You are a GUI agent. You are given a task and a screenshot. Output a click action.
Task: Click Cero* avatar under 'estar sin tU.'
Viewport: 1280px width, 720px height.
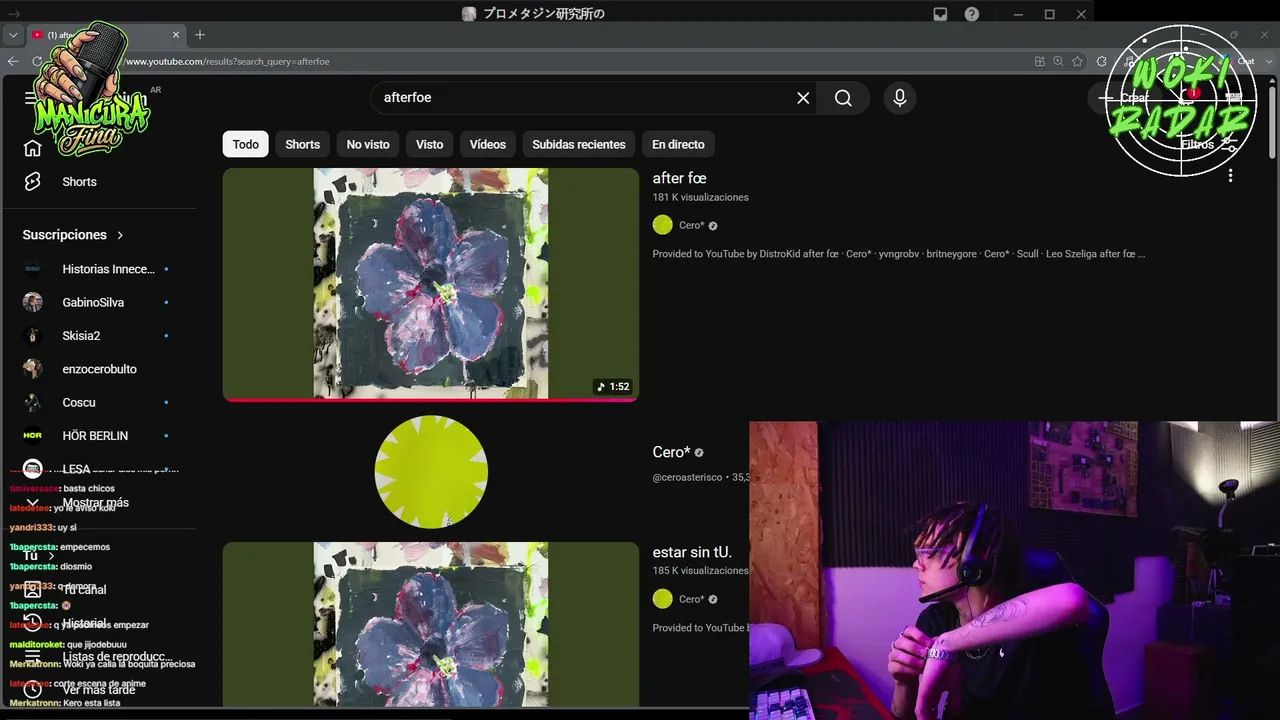pyautogui.click(x=663, y=599)
